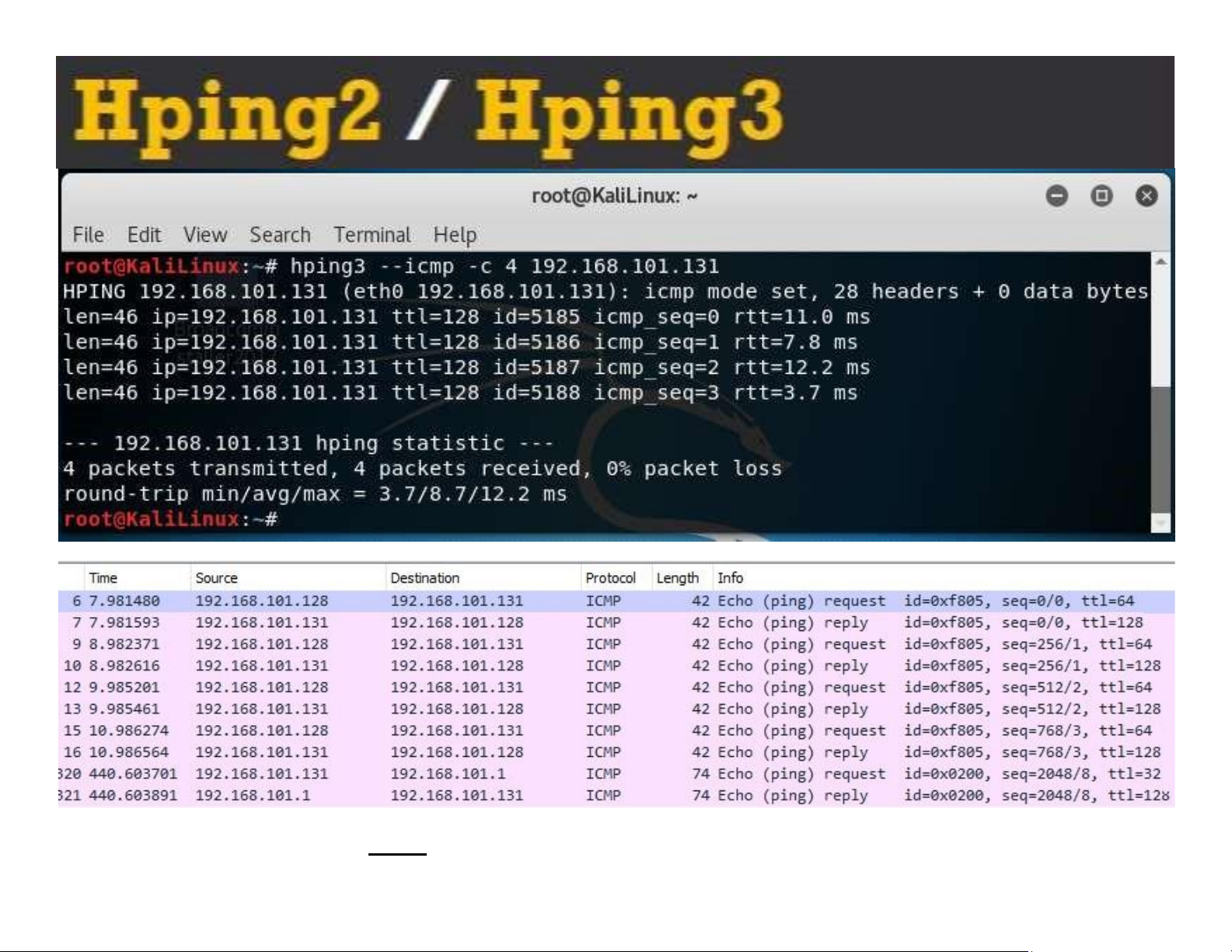The height and width of the screenshot is (952, 1232).
Task: Click terminal output line with icmp_seq=0
Action: (466, 317)
